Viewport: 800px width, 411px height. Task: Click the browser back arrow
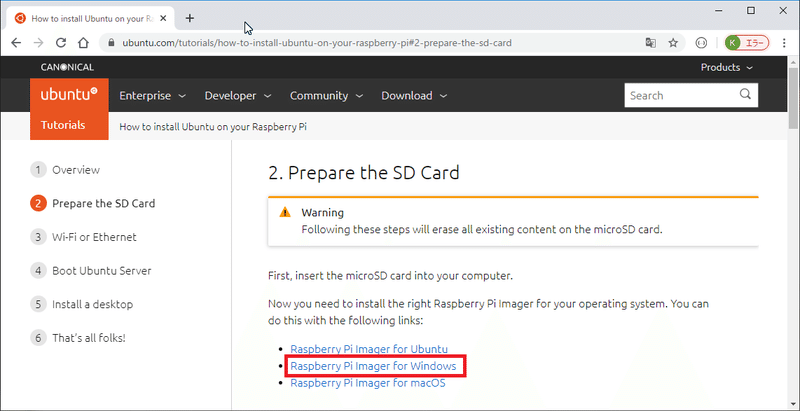[x=14, y=43]
